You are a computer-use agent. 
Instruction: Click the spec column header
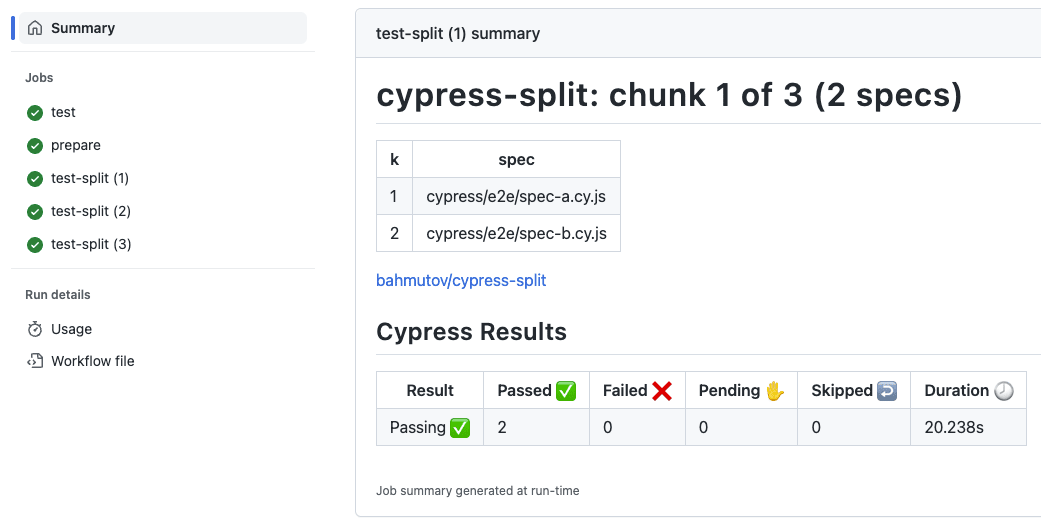tap(516, 159)
